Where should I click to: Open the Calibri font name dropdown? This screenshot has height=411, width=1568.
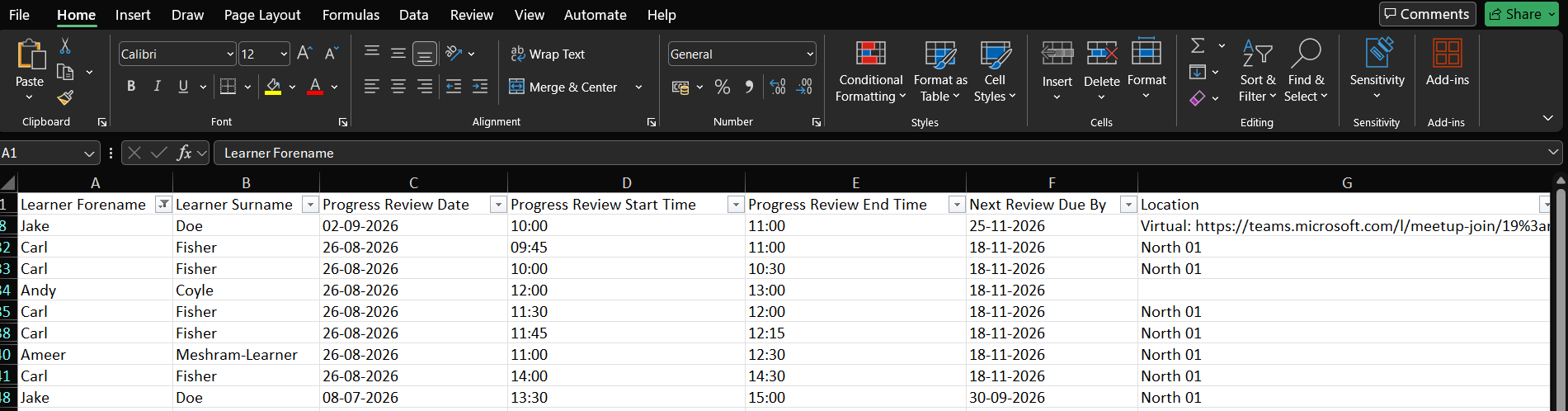pos(230,54)
